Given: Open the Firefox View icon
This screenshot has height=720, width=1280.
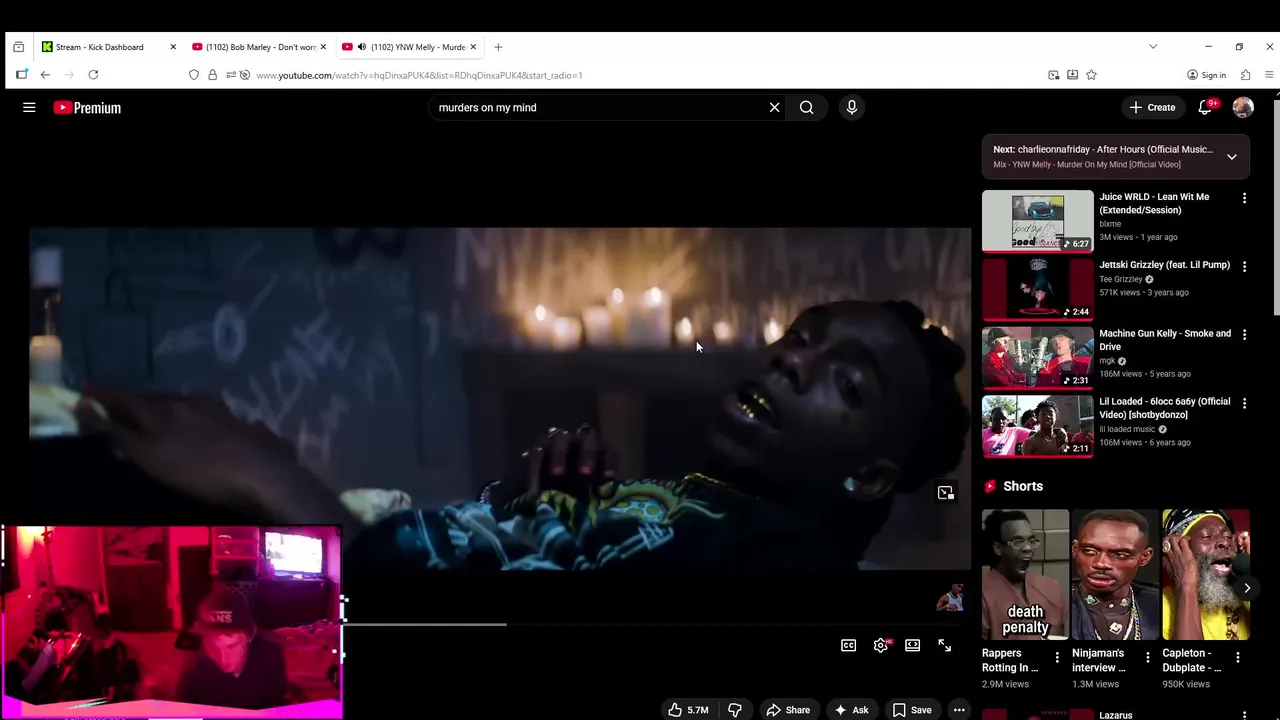Looking at the screenshot, I should click(18, 47).
